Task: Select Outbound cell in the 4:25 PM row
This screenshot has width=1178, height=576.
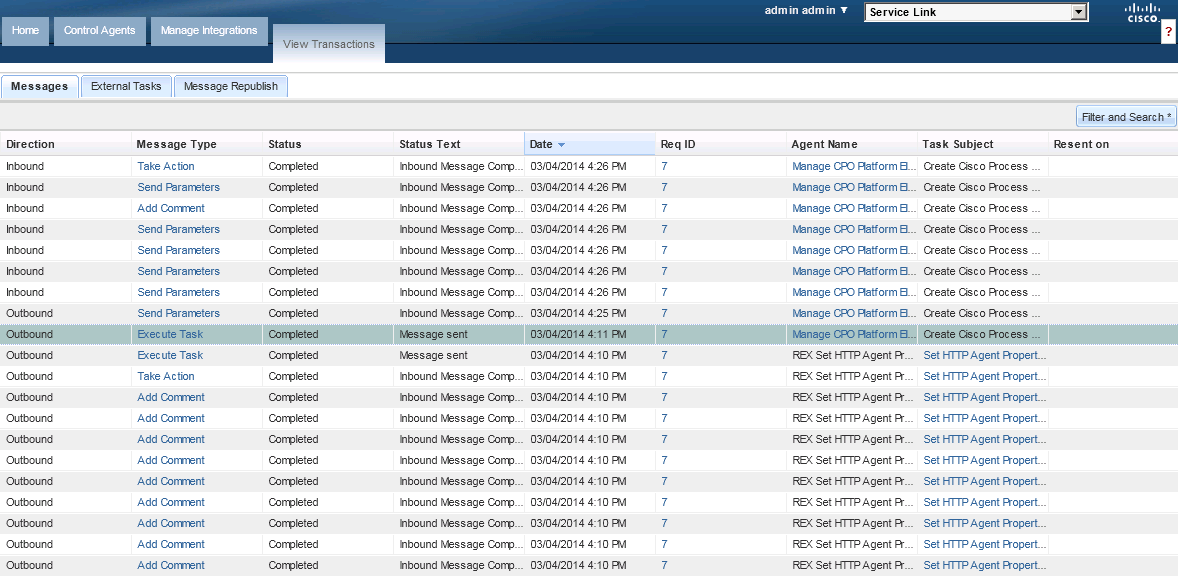Action: click(x=30, y=313)
